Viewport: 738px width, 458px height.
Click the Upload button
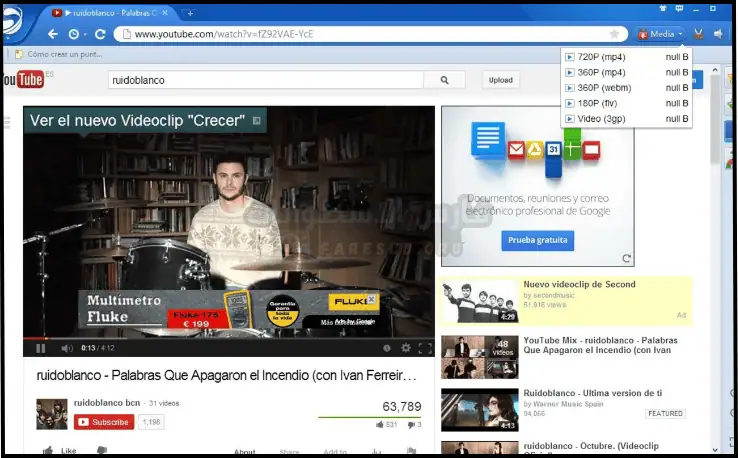click(500, 80)
